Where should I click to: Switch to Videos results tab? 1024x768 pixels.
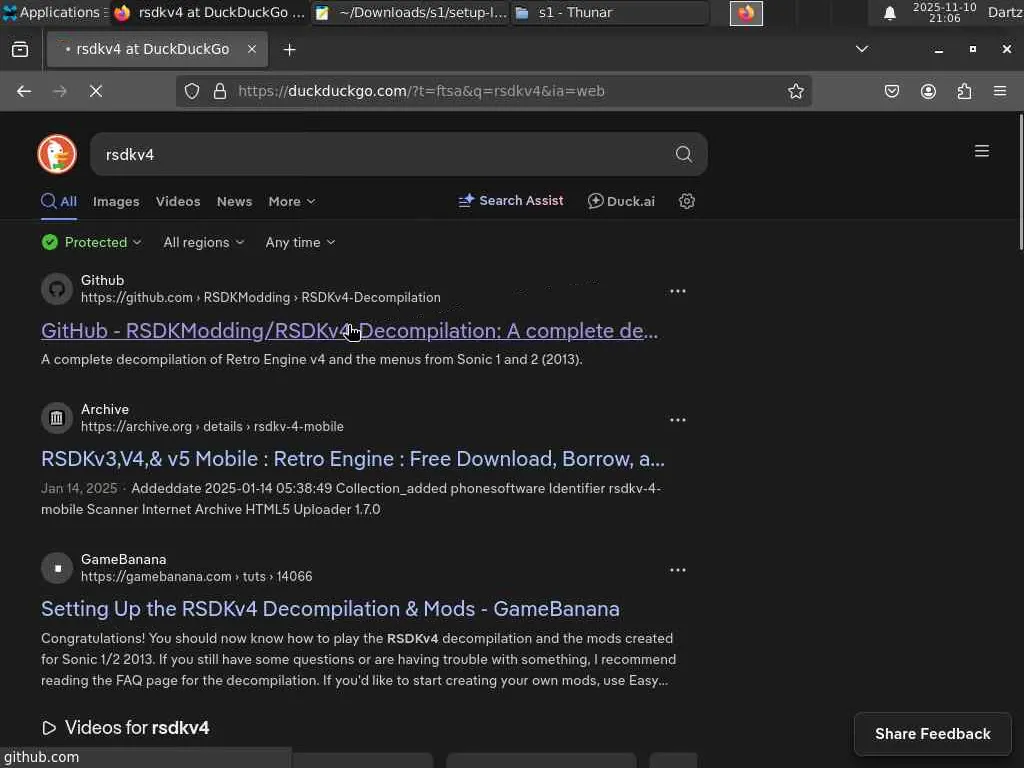tap(178, 202)
